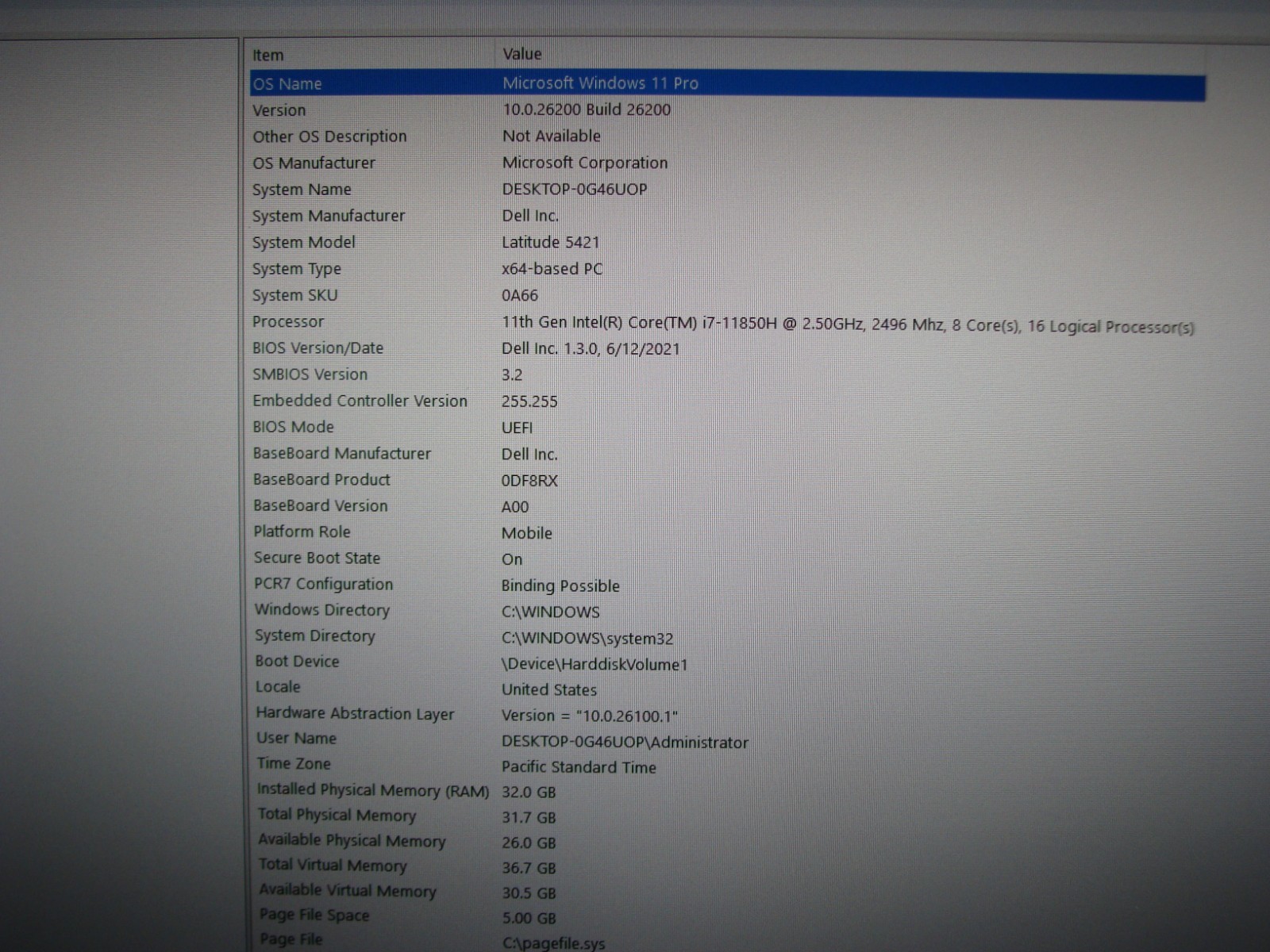Screen dimensions: 1270x952
Task: Click the 0DF8RX value
Action: (x=530, y=481)
